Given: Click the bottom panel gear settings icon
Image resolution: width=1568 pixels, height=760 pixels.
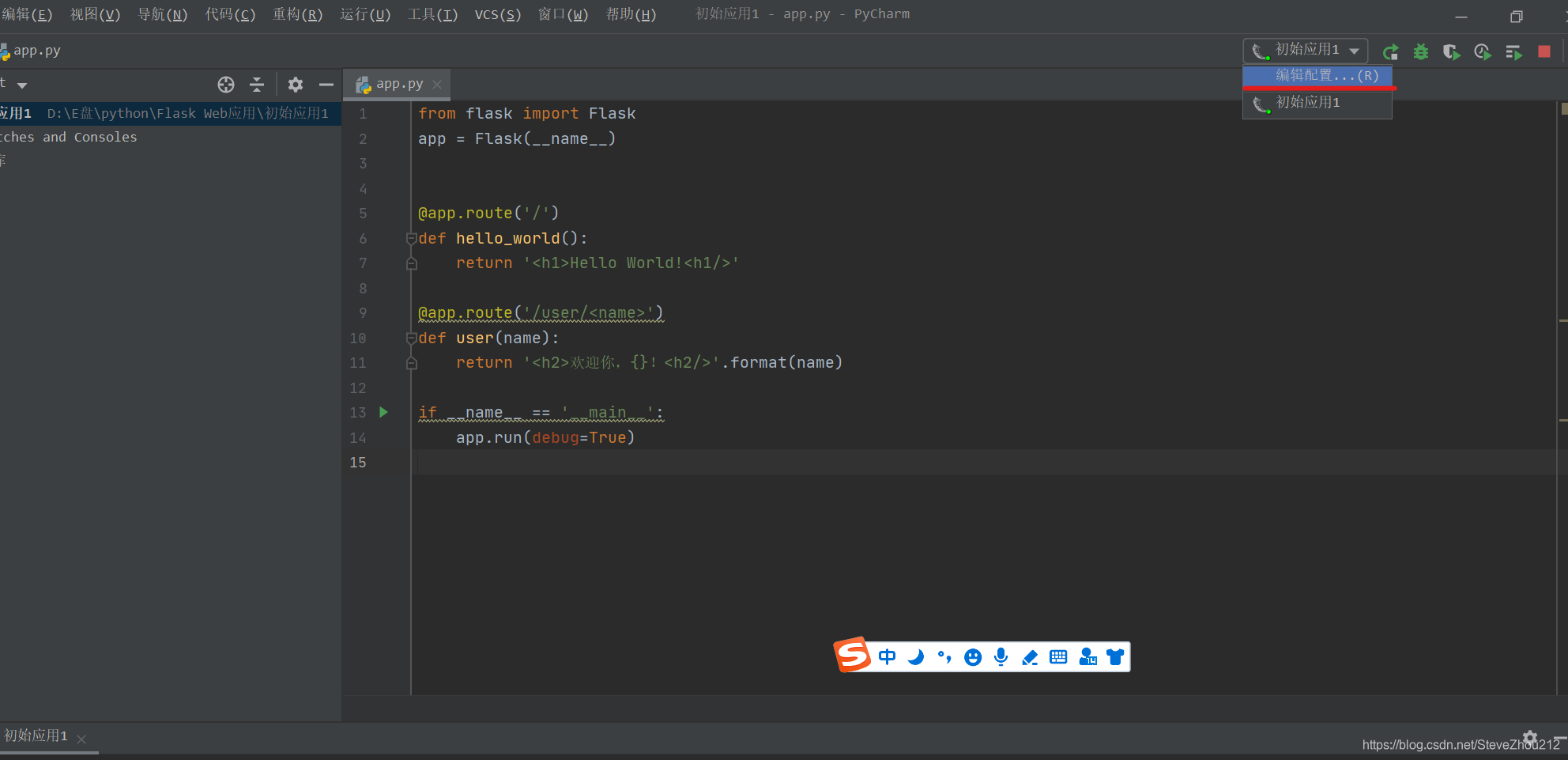Looking at the screenshot, I should (1530, 737).
